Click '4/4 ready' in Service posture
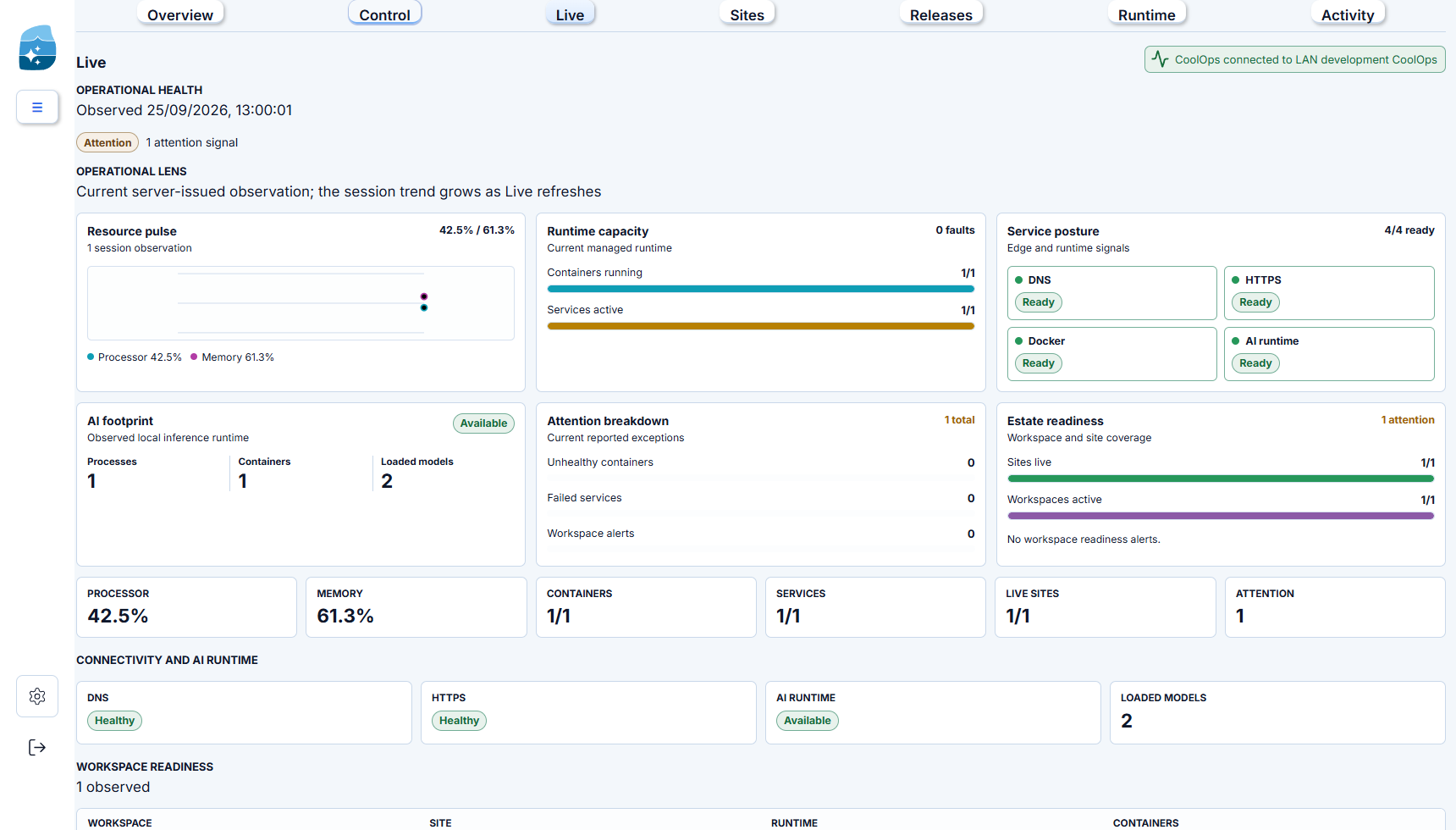The width and height of the screenshot is (1456, 830). 1409,230
